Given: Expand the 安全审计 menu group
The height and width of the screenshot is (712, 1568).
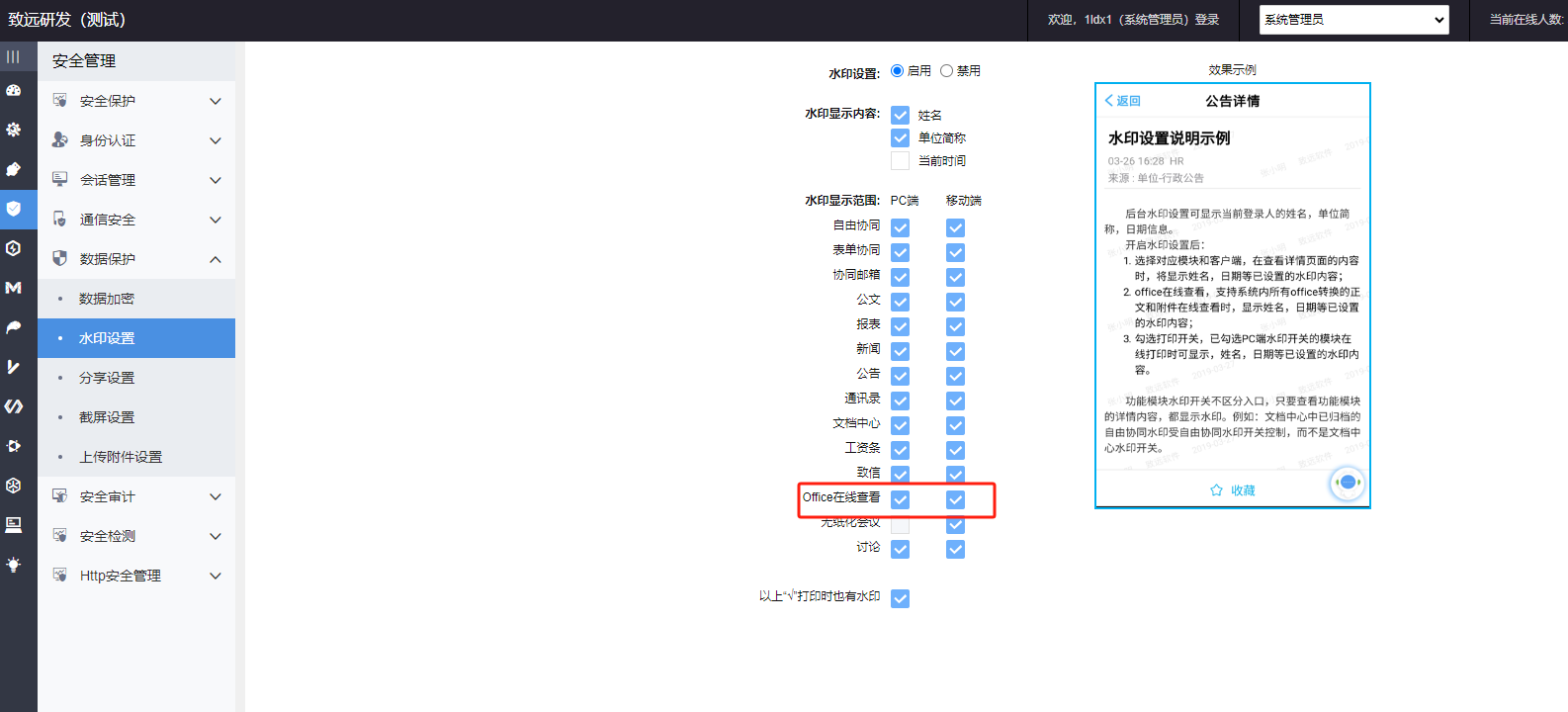Looking at the screenshot, I should click(136, 496).
